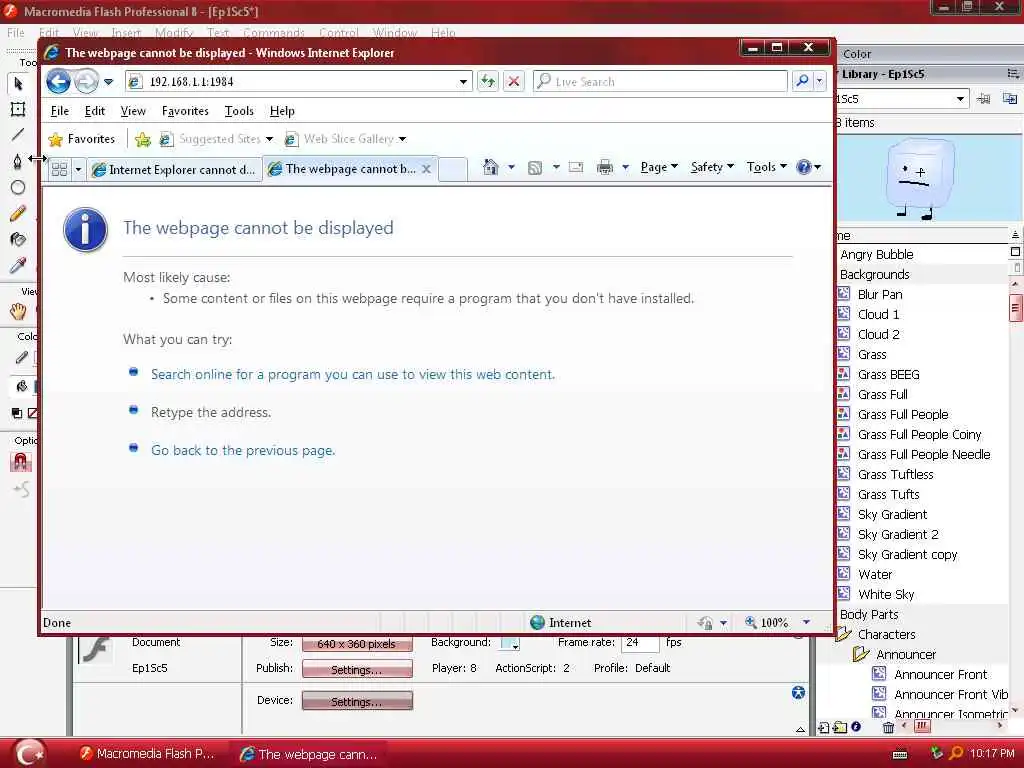1024x768 pixels.
Task: Click the Library delete trash icon
Action: [888, 727]
